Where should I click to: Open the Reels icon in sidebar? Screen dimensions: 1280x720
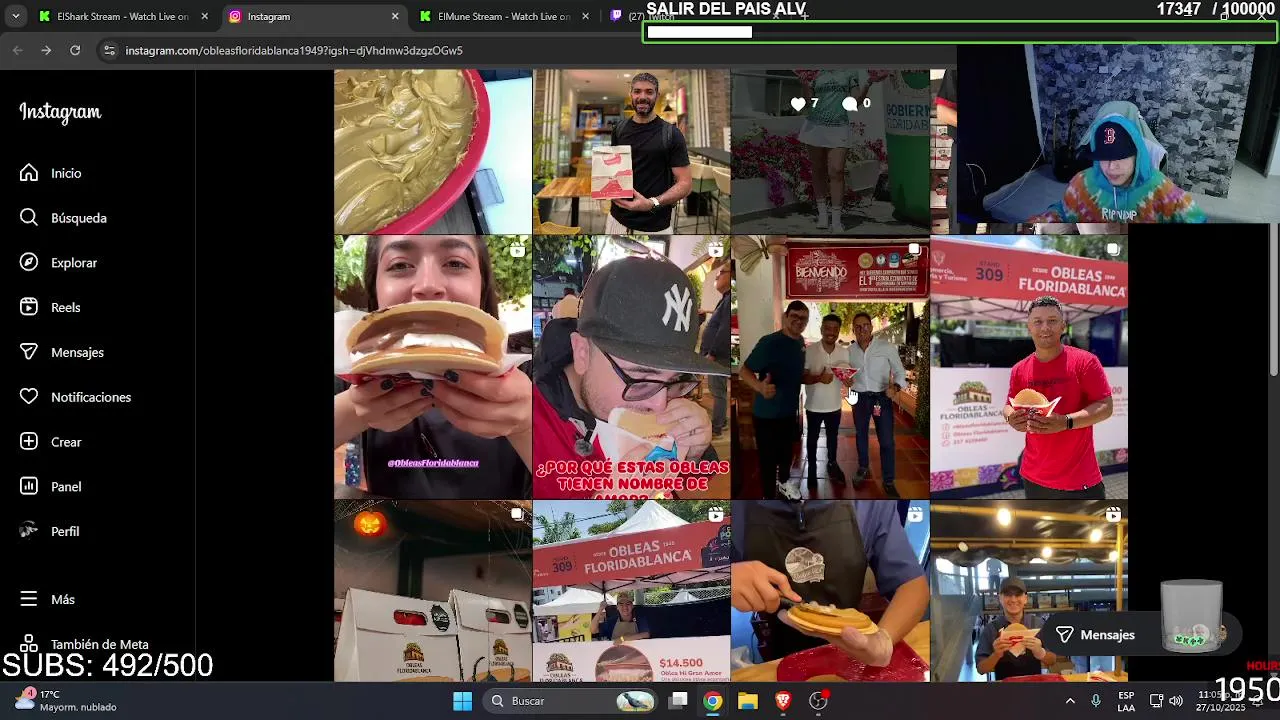tap(29, 307)
